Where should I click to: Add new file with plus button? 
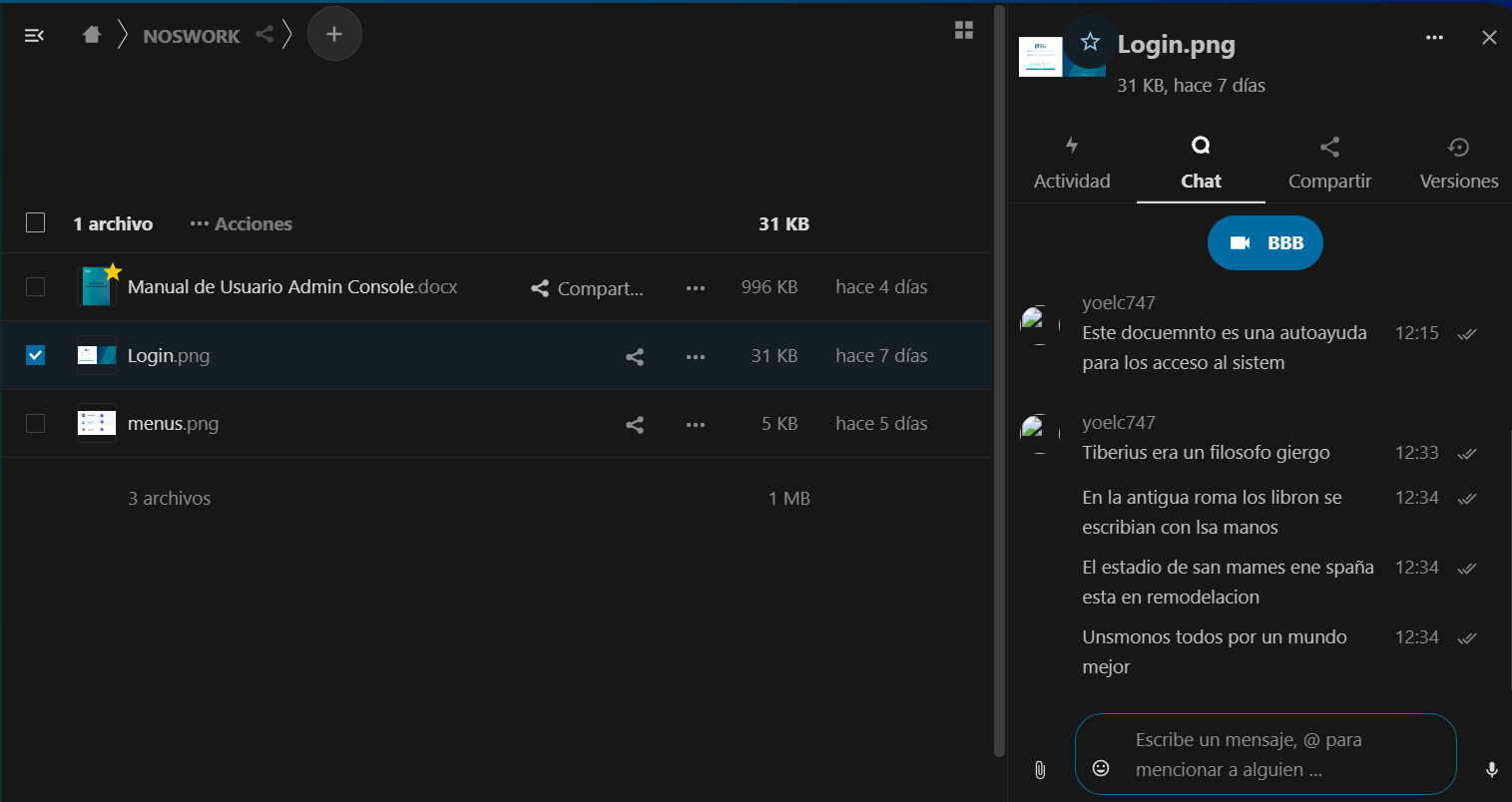point(334,34)
